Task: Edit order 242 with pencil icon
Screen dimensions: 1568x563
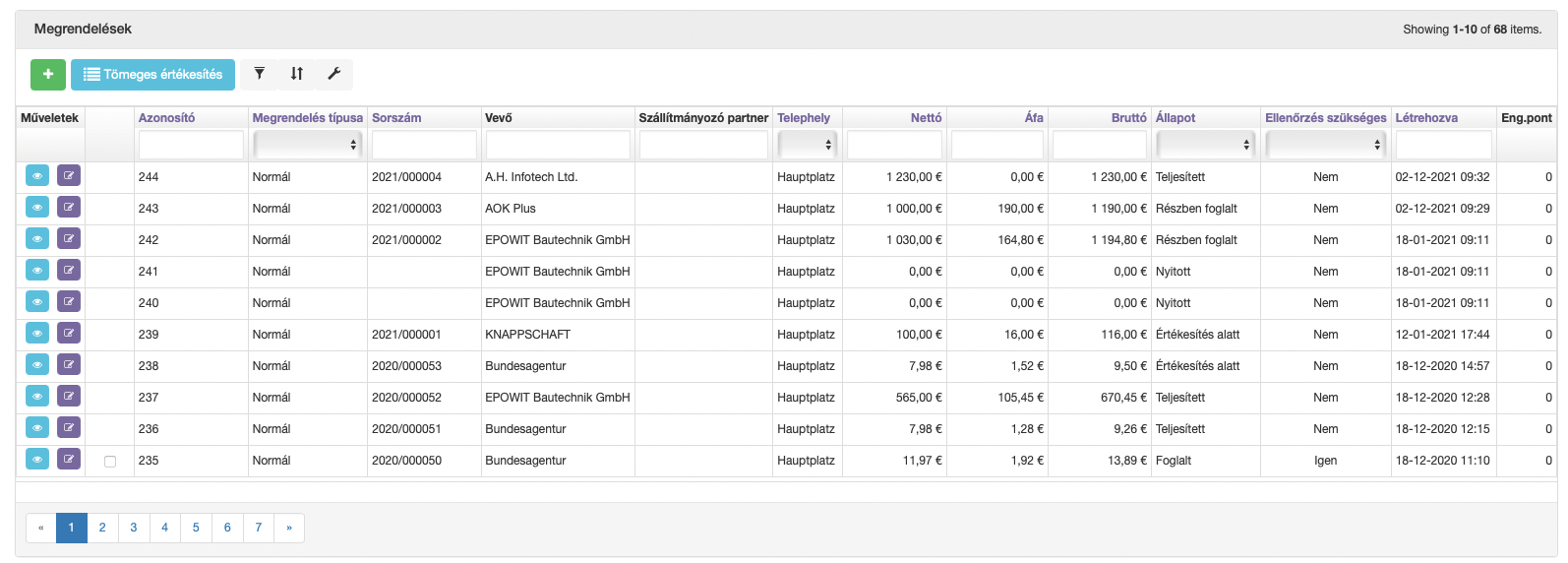Action: [69, 239]
